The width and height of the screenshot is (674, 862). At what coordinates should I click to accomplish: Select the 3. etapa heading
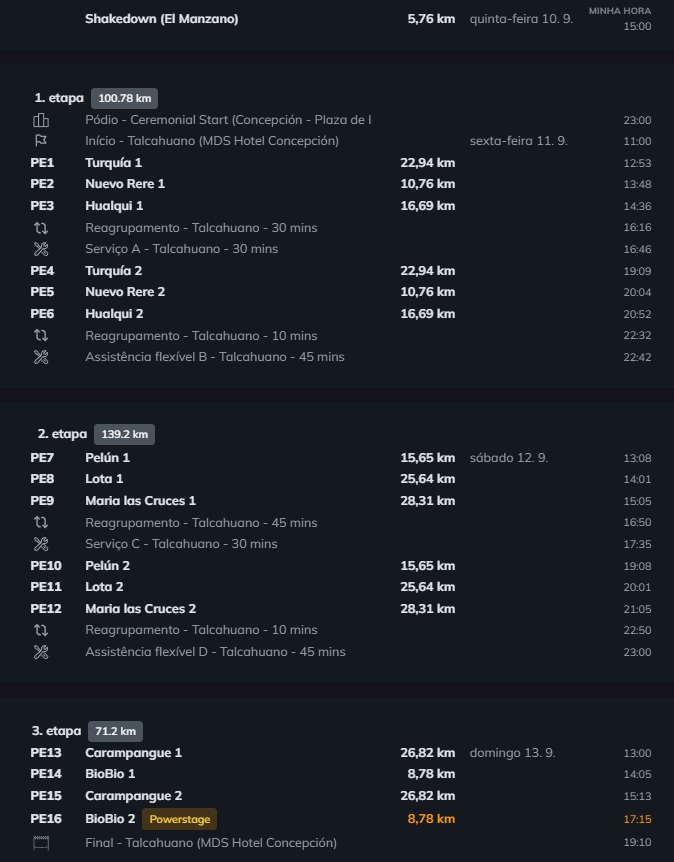[57, 731]
